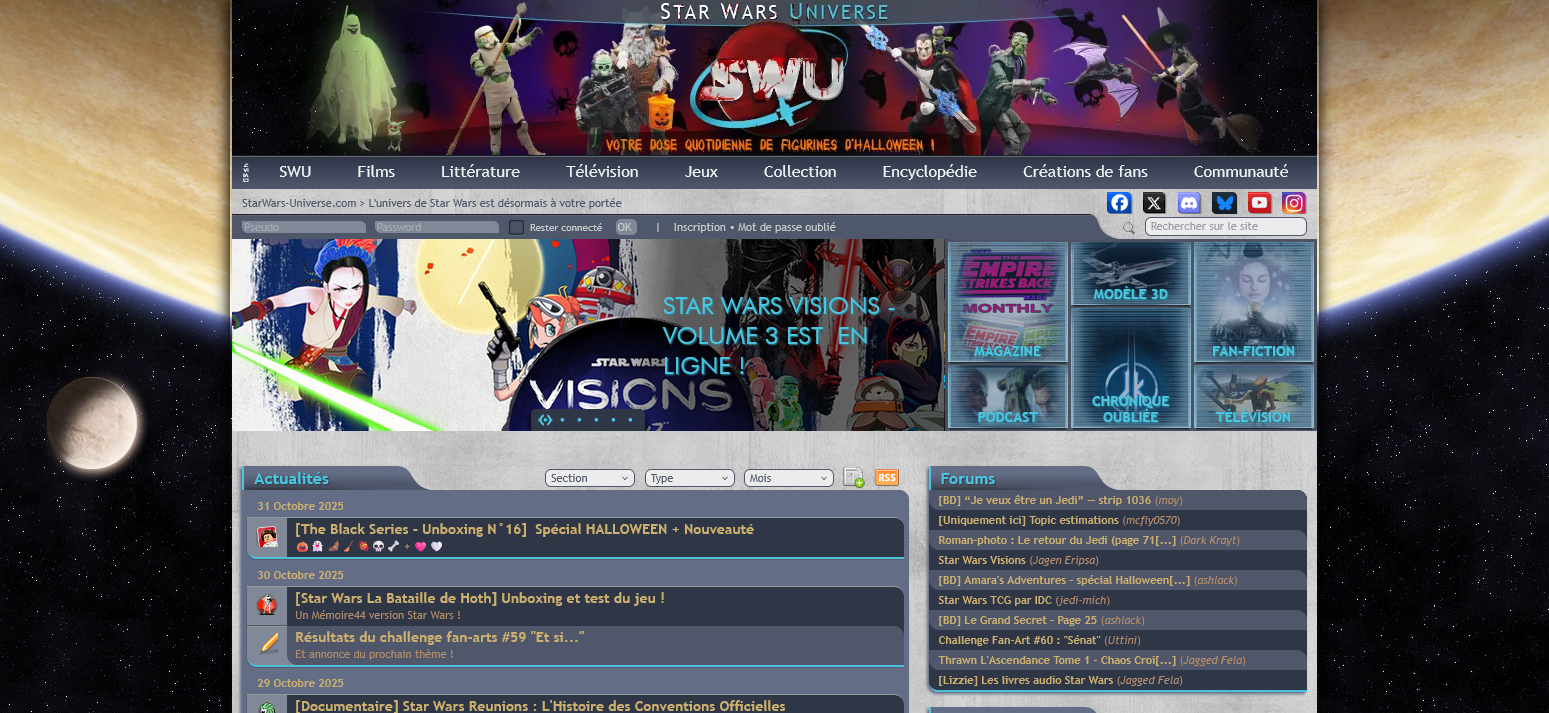Click the Pseudo username input field
The height and width of the screenshot is (713, 1549).
pyautogui.click(x=304, y=227)
